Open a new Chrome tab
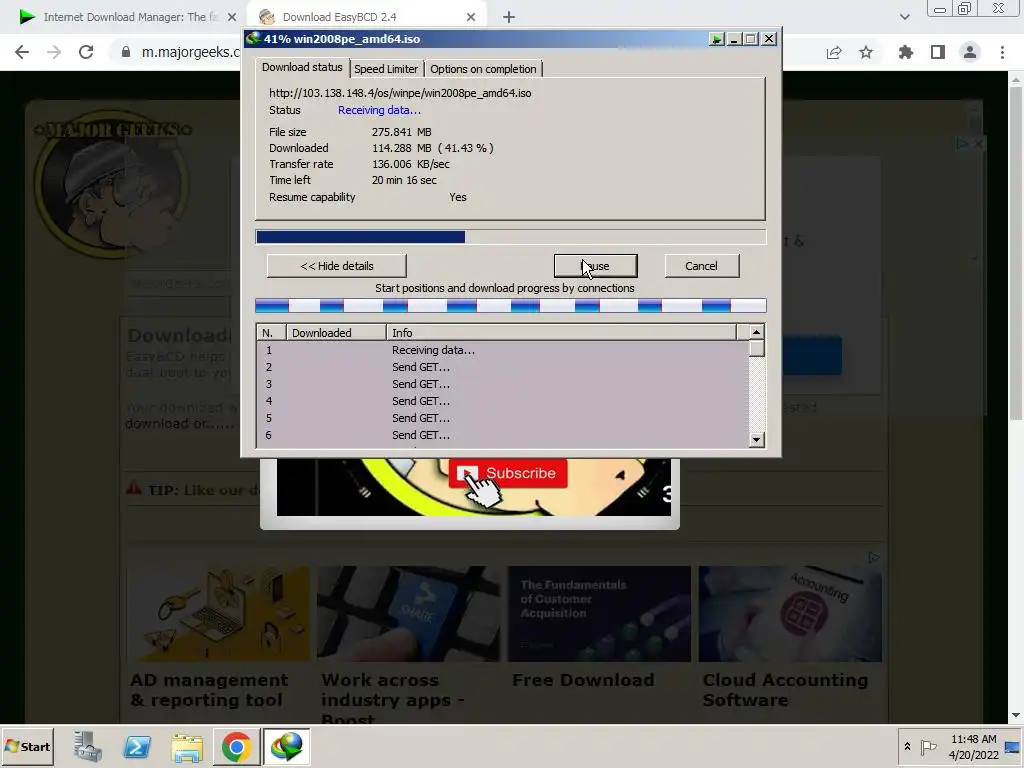The image size is (1024, 768). (509, 17)
